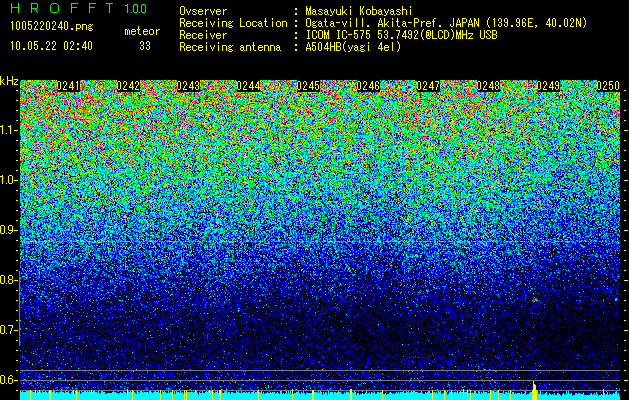
Task: Click the 0247 time marker
Action: point(428,86)
